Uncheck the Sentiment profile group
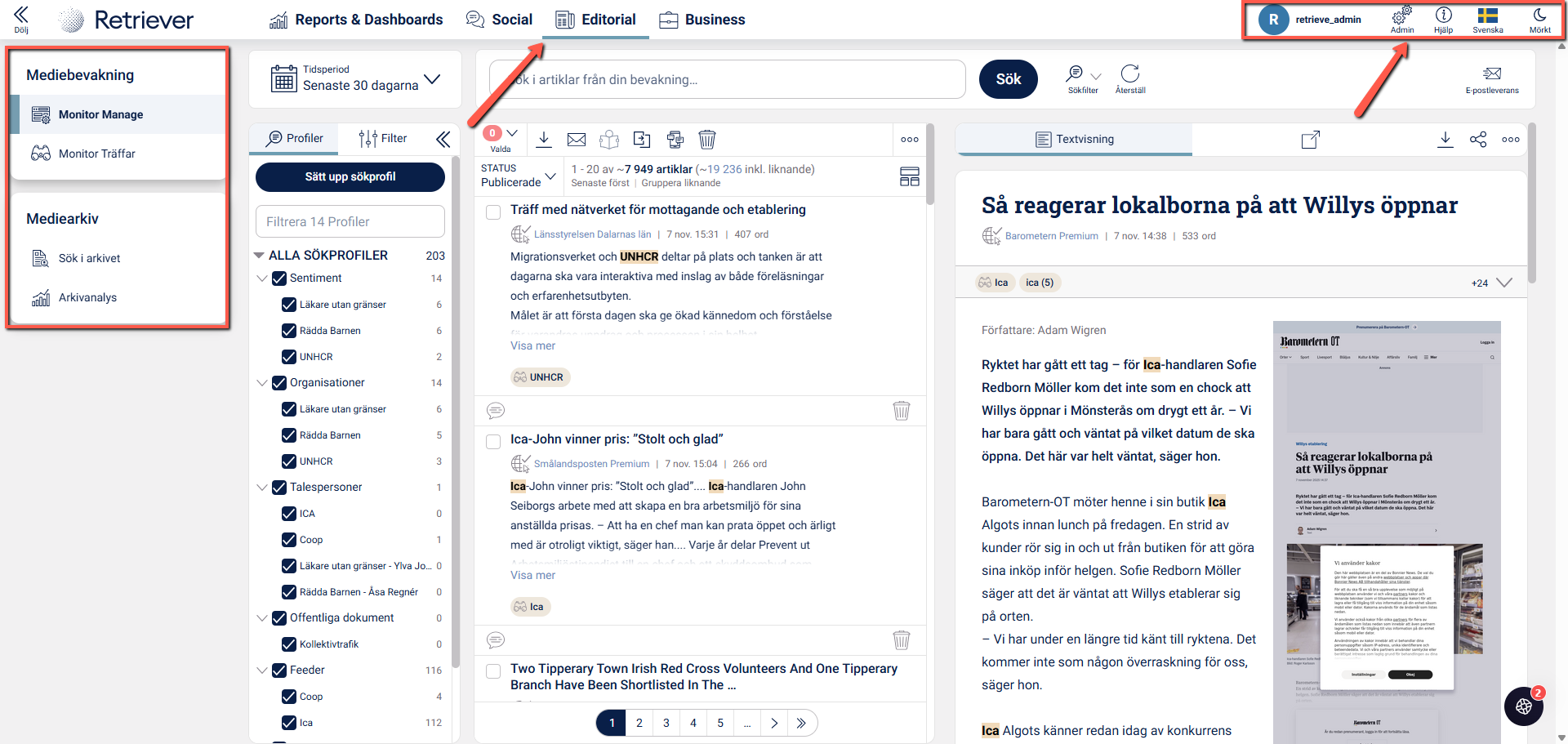This screenshot has height=744, width=1568. pos(279,278)
